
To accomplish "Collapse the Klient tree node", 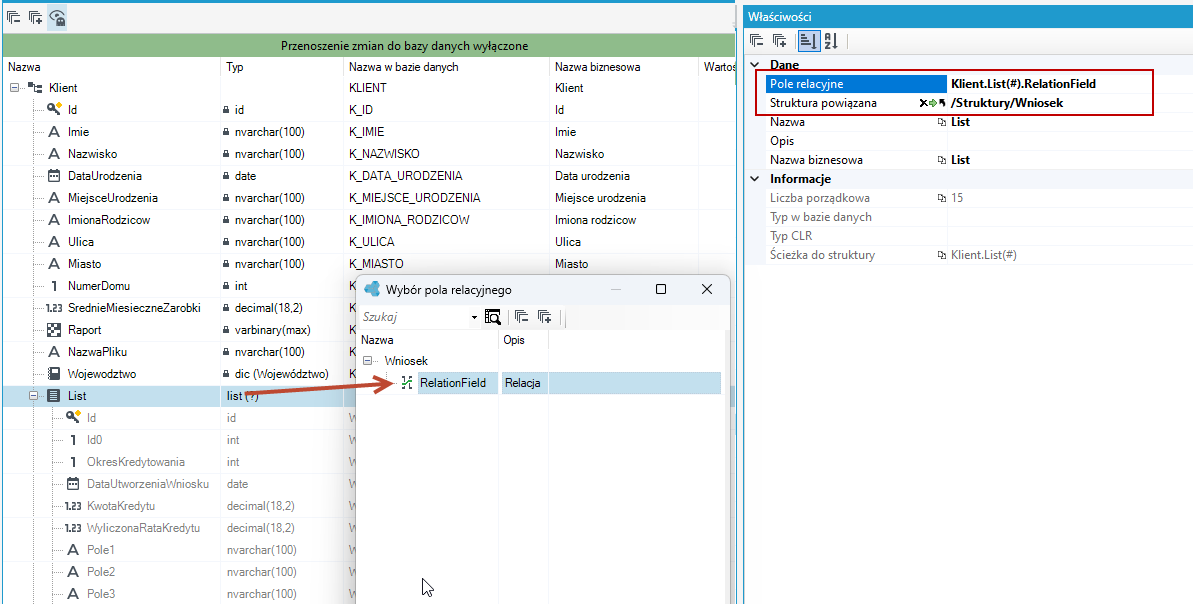I will click(x=14, y=88).
